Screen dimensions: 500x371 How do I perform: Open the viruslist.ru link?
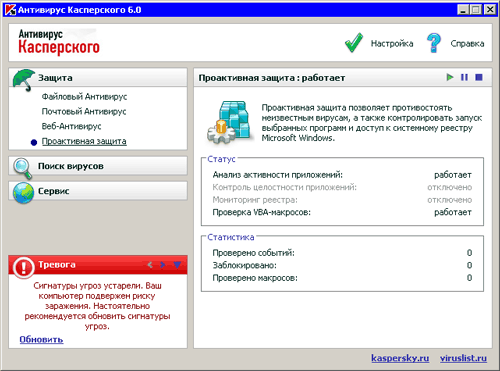pyautogui.click(x=463, y=358)
